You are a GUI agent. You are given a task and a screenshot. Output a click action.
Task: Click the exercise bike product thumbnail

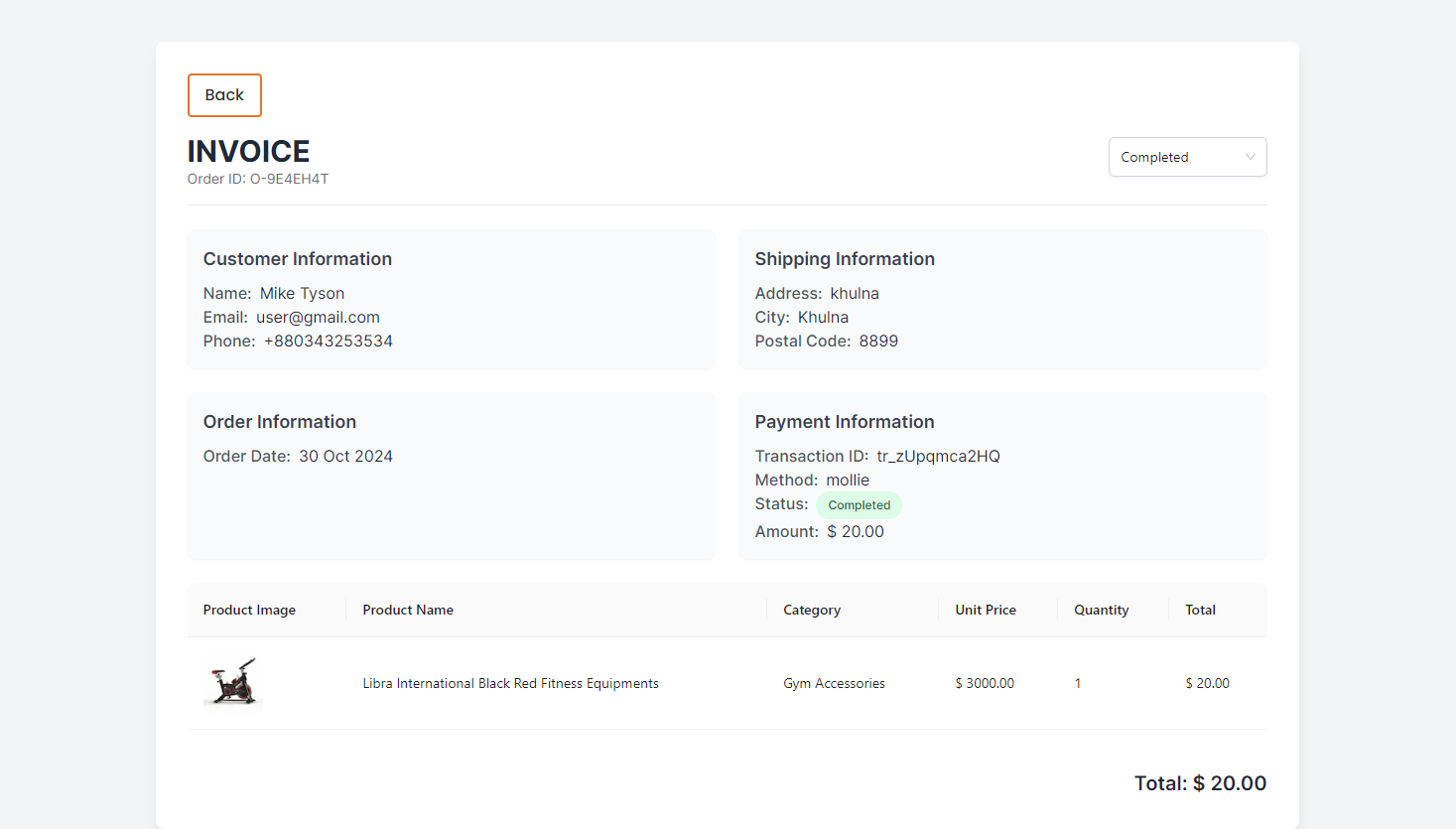click(232, 682)
